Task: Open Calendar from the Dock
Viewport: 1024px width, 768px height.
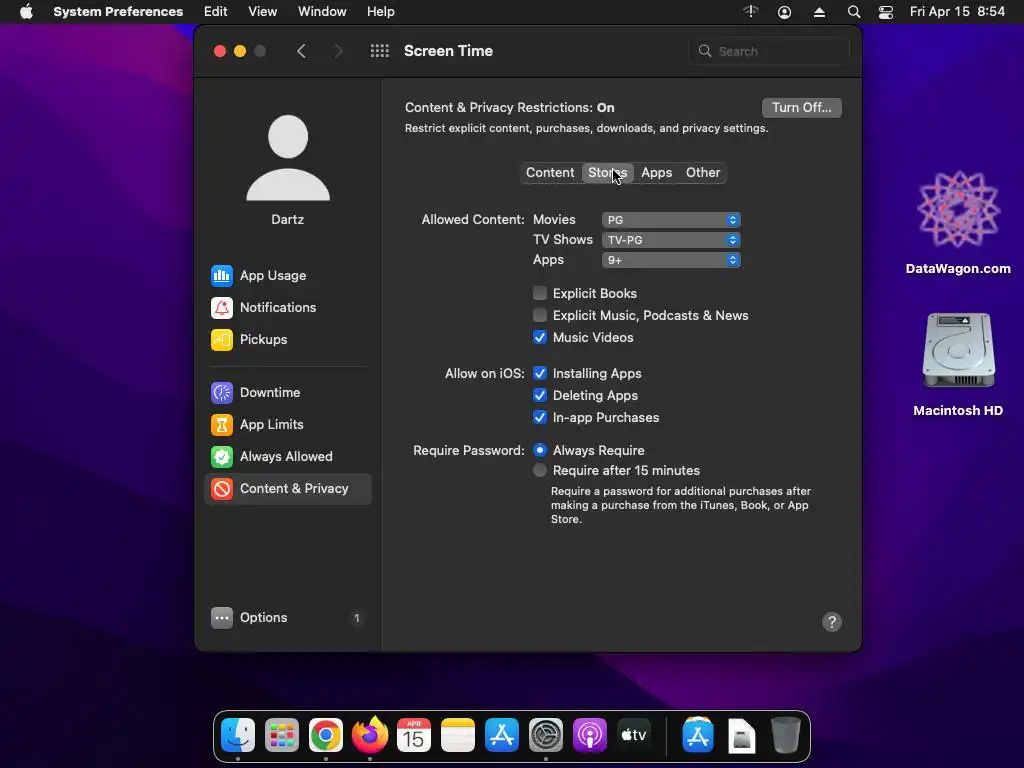Action: click(x=414, y=735)
